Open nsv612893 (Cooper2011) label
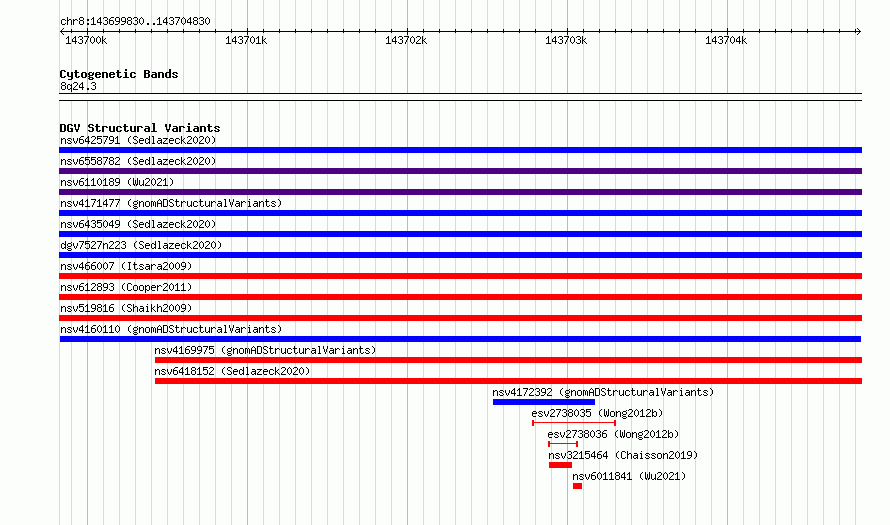This screenshot has width=890, height=525. tap(126, 287)
